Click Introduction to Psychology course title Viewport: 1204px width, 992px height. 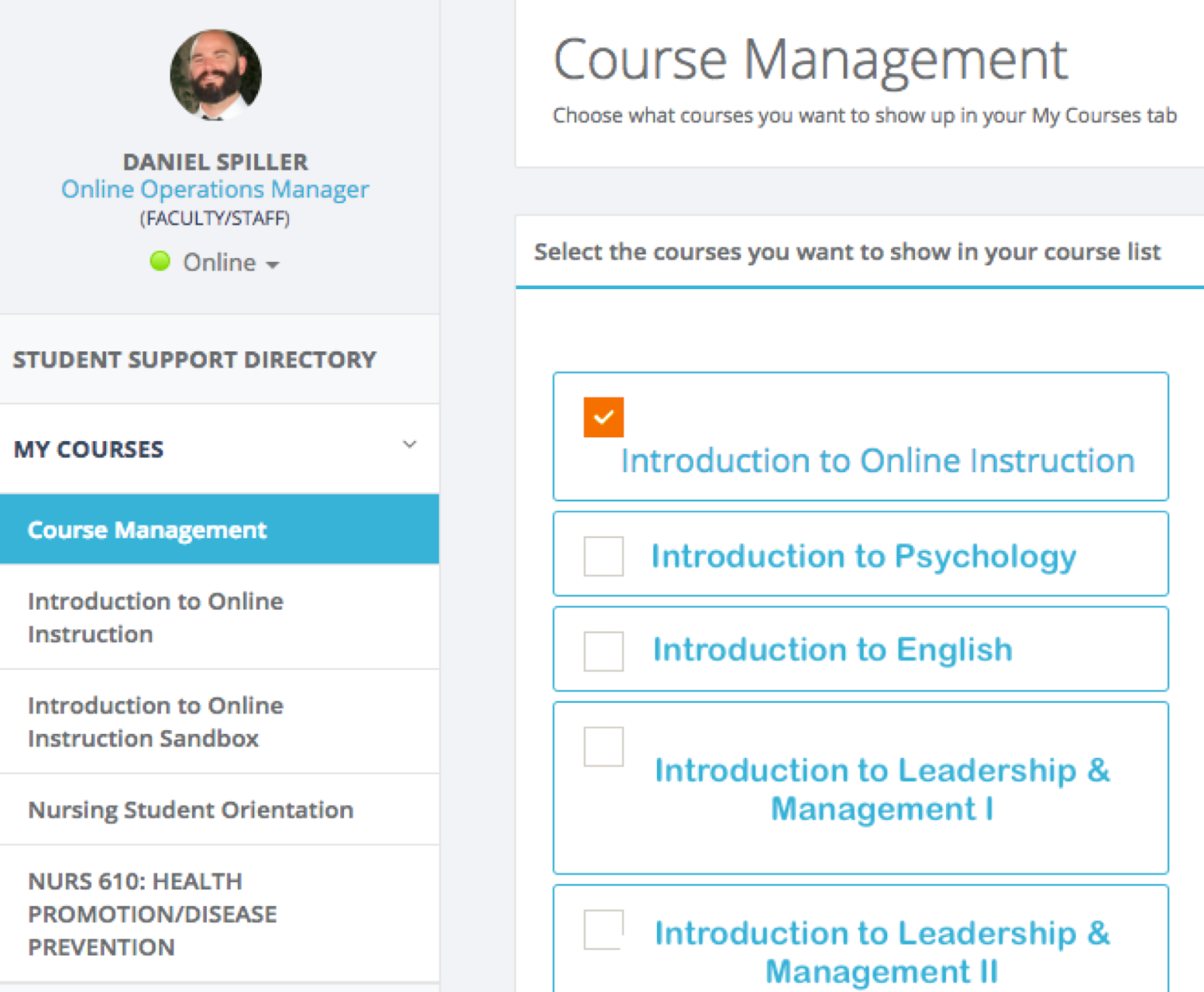click(x=863, y=556)
